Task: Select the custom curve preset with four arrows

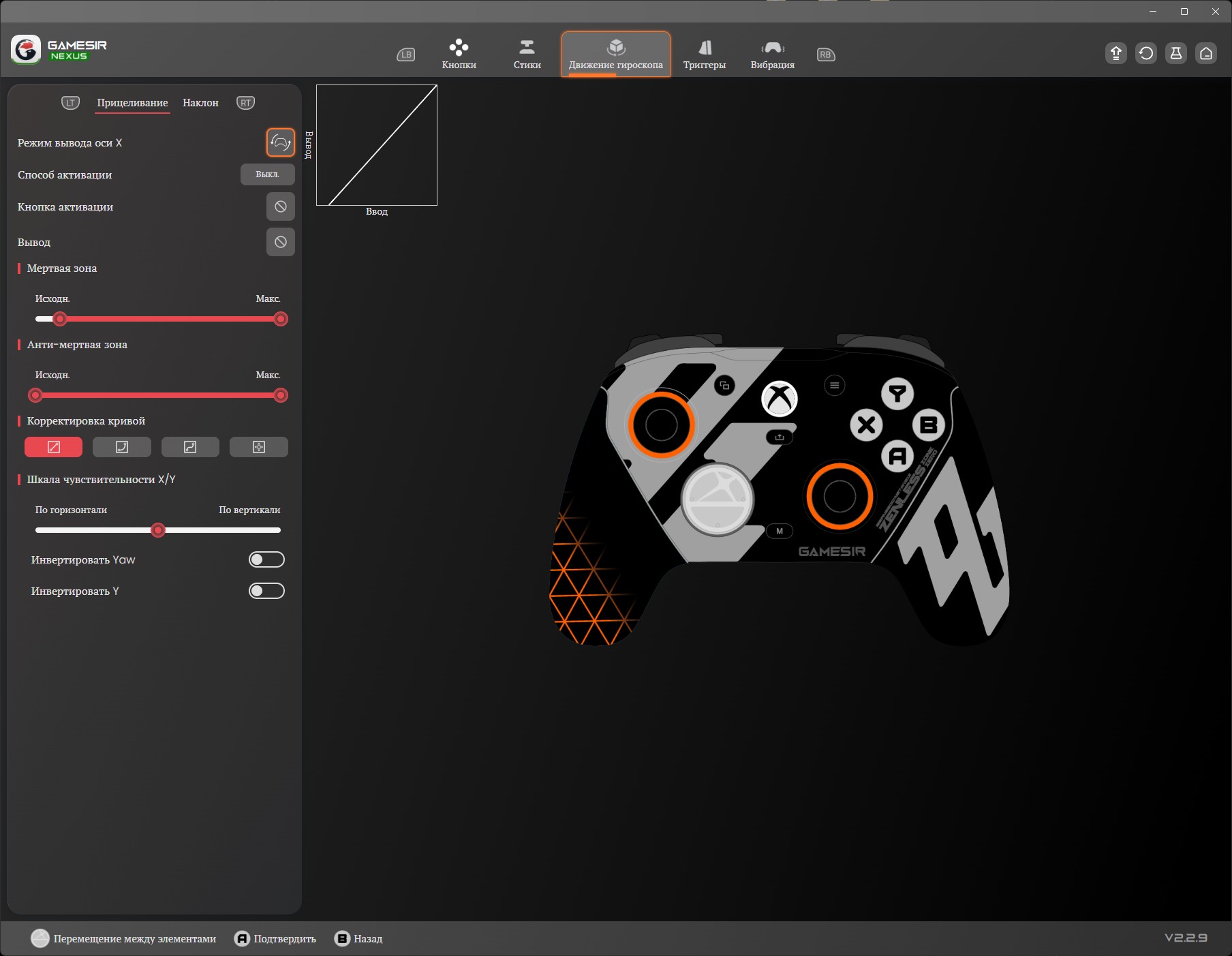Action: coord(259,447)
